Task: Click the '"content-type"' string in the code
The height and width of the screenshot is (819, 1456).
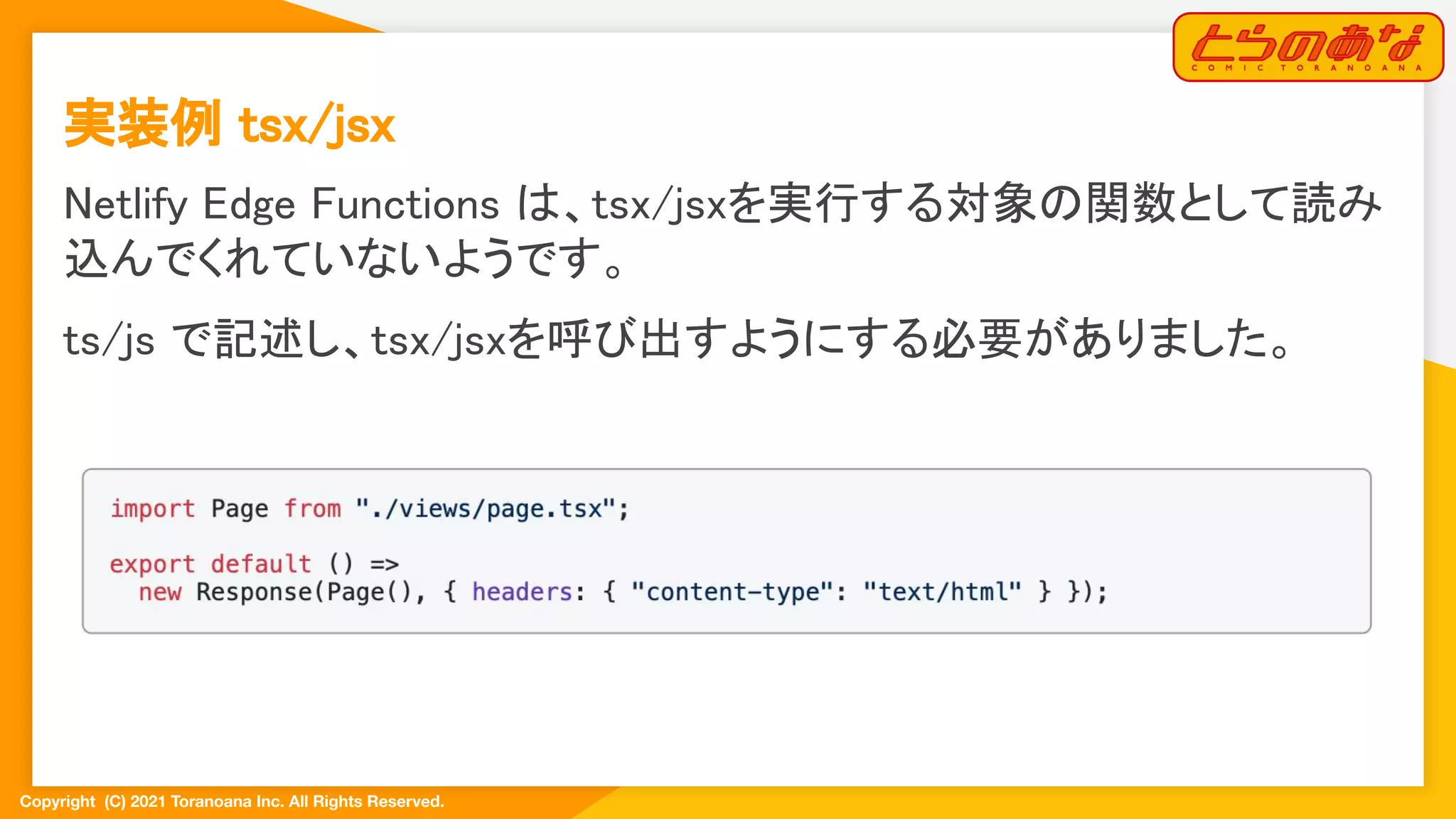Action: click(732, 591)
